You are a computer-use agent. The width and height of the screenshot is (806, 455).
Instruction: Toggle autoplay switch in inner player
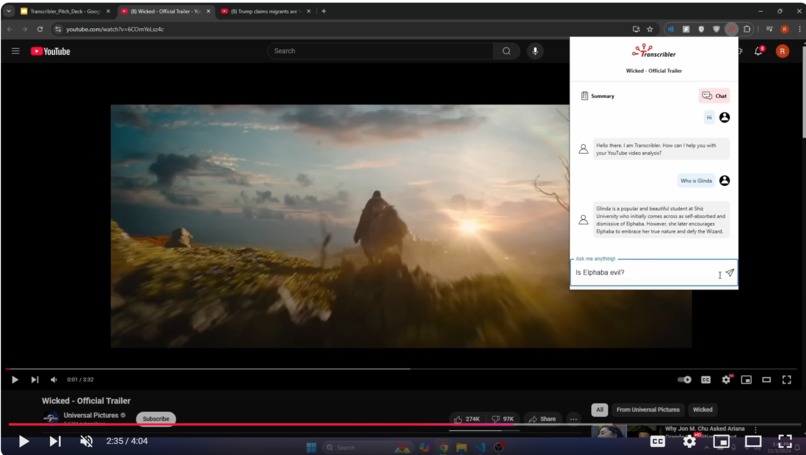tap(684, 380)
